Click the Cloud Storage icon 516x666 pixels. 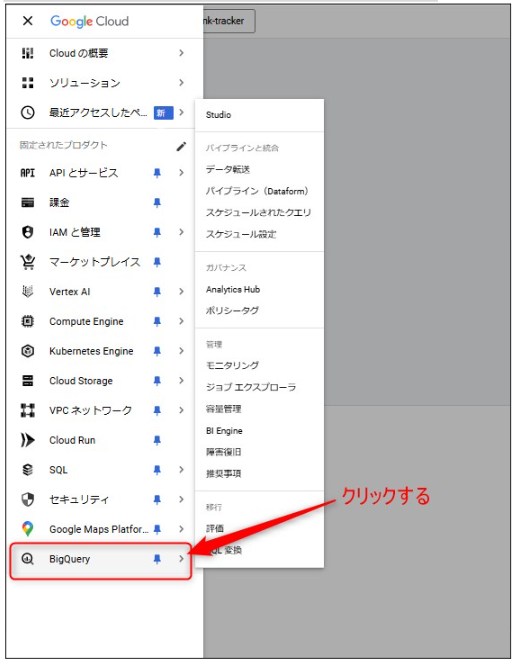click(x=28, y=381)
